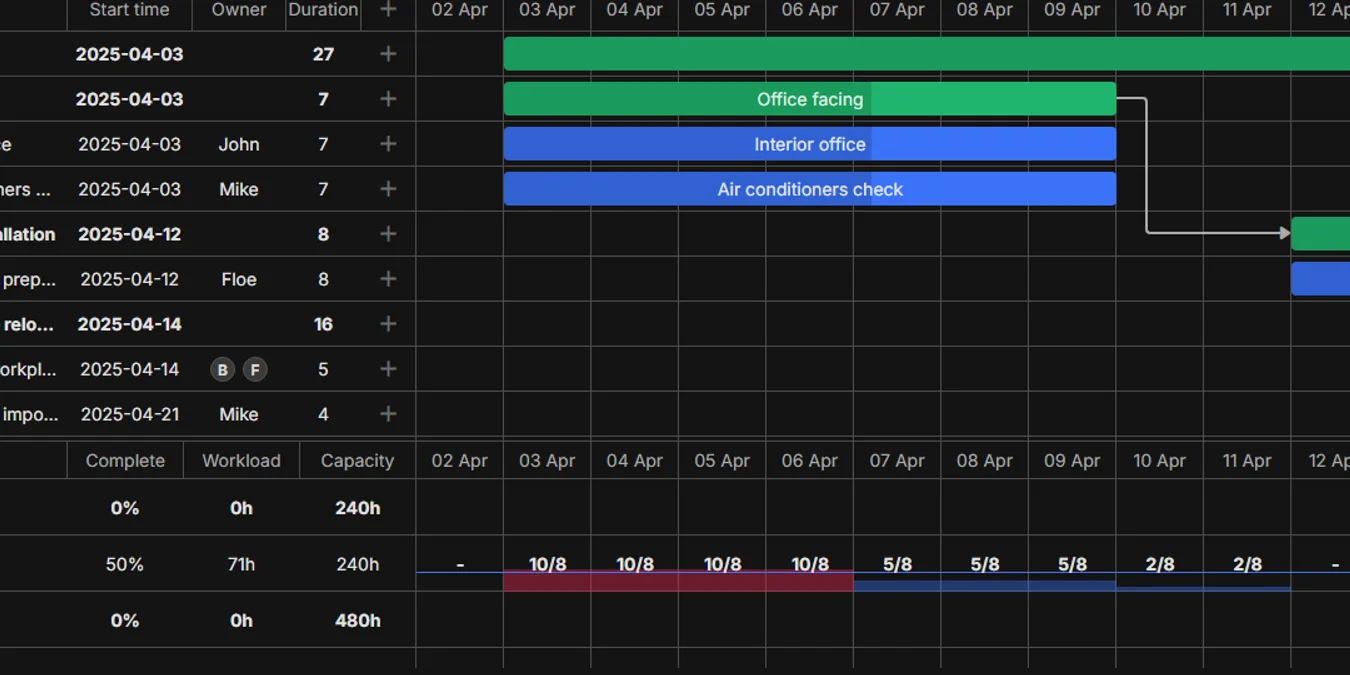Click the plus icon in Mike's 7-day task row

pos(389,189)
